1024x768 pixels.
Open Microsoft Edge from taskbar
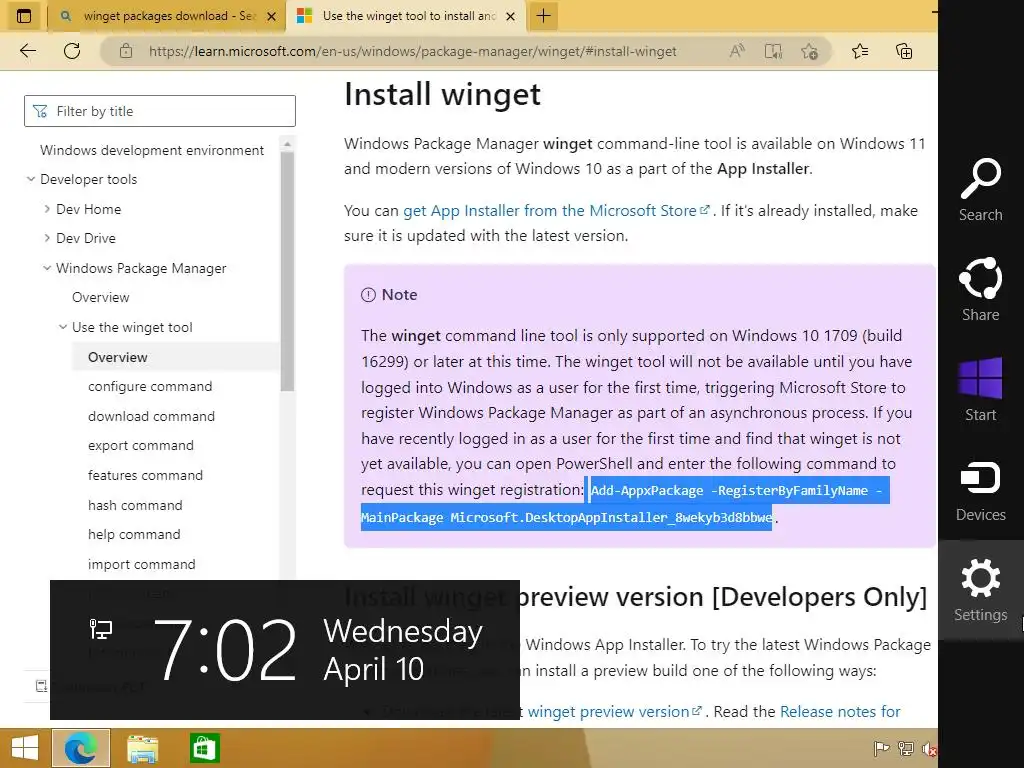(x=81, y=748)
